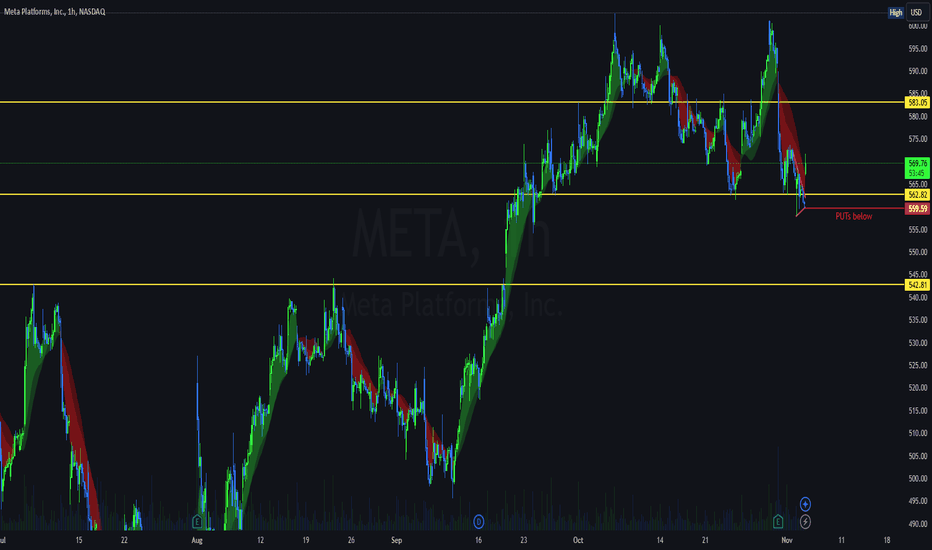
Task: Click the High price label tag
Action: [x=896, y=12]
